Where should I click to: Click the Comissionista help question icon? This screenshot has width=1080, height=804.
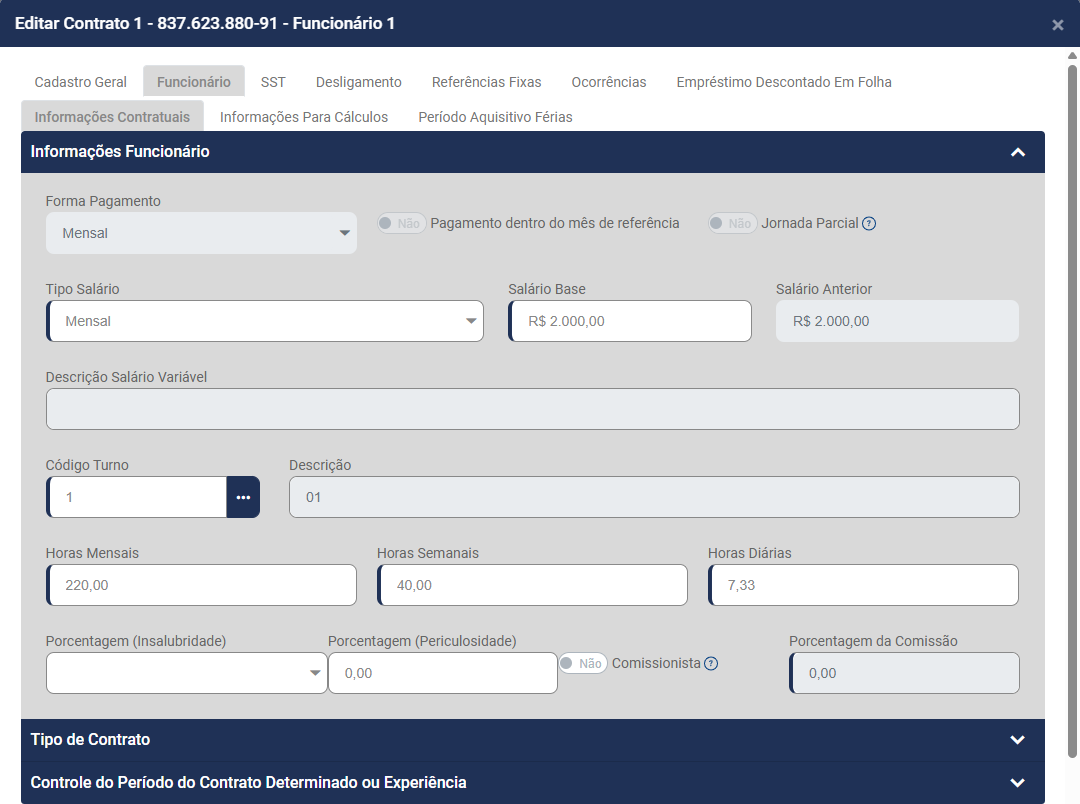point(711,664)
